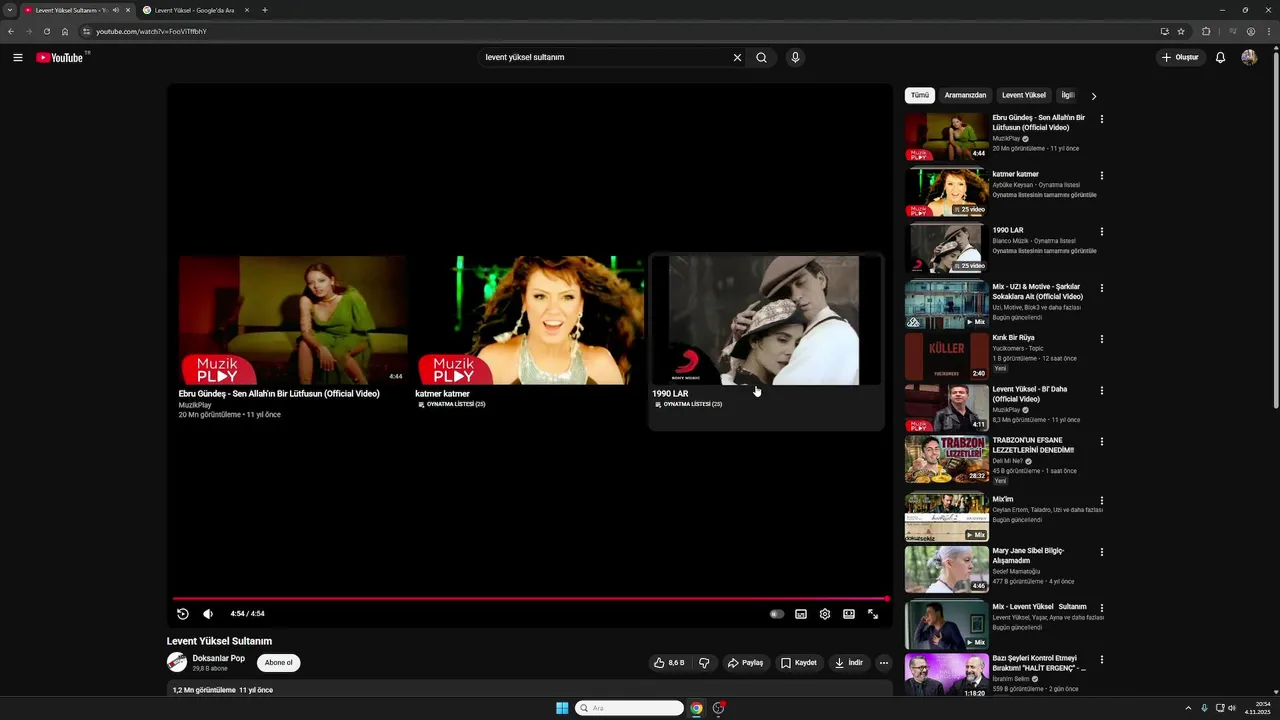Share the video via Paylaş

[745, 663]
